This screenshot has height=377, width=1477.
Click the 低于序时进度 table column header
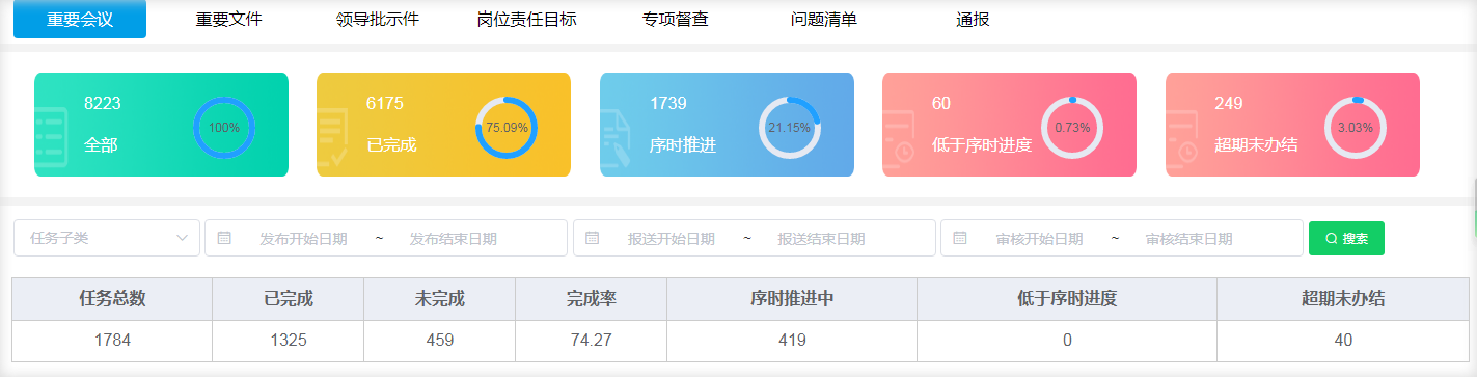tap(1067, 298)
